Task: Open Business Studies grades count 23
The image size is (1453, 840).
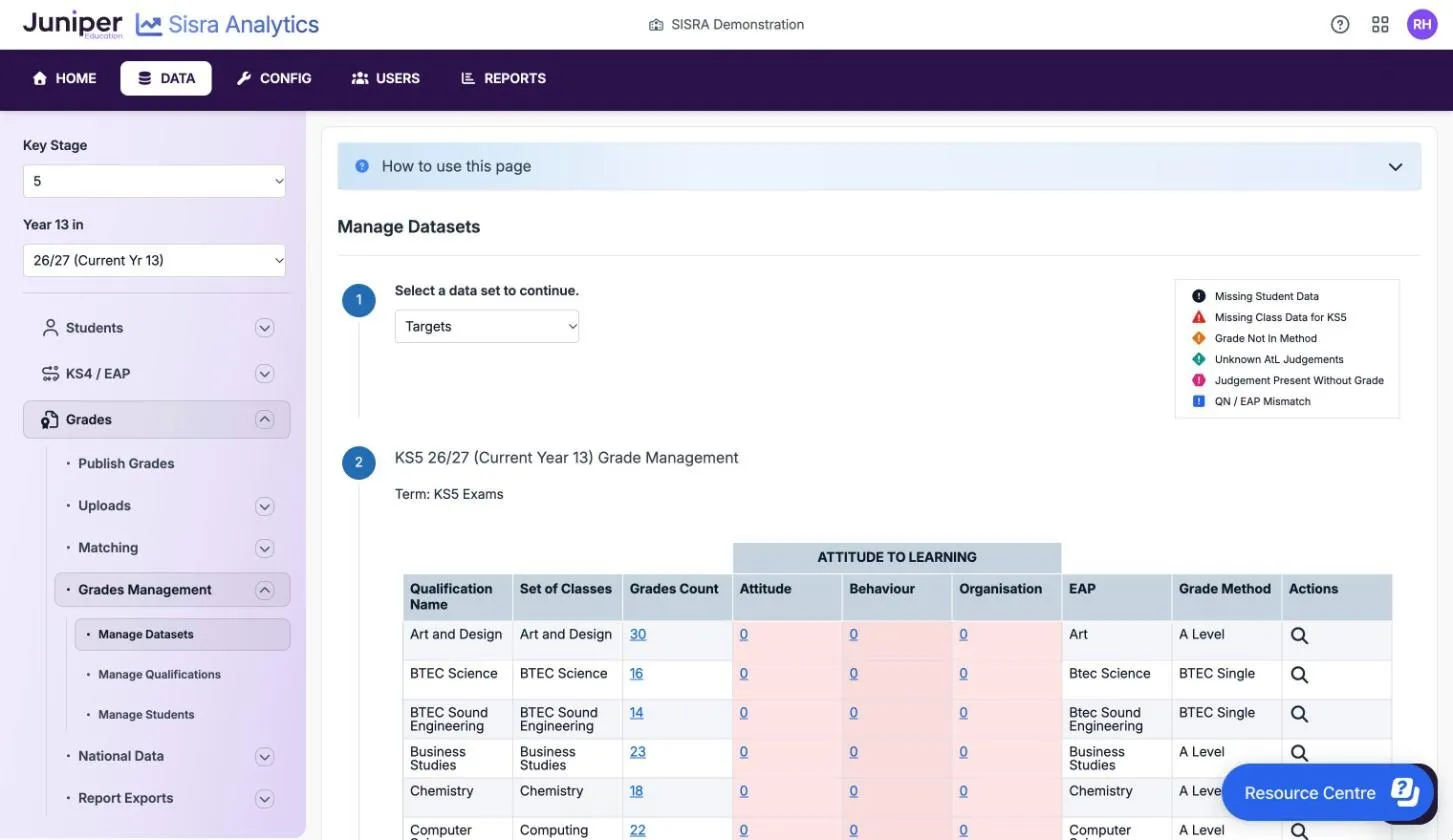Action: coord(638,751)
